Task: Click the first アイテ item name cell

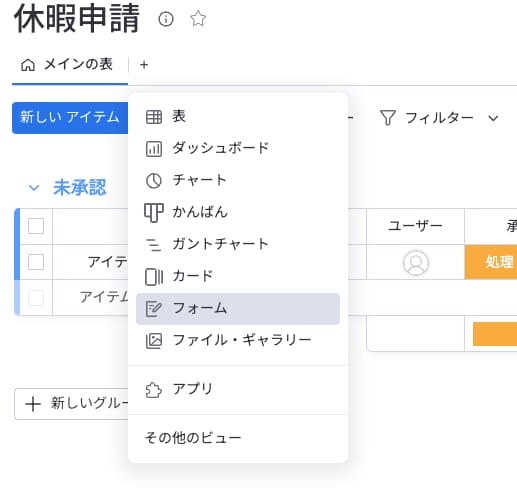Action: pos(90,262)
